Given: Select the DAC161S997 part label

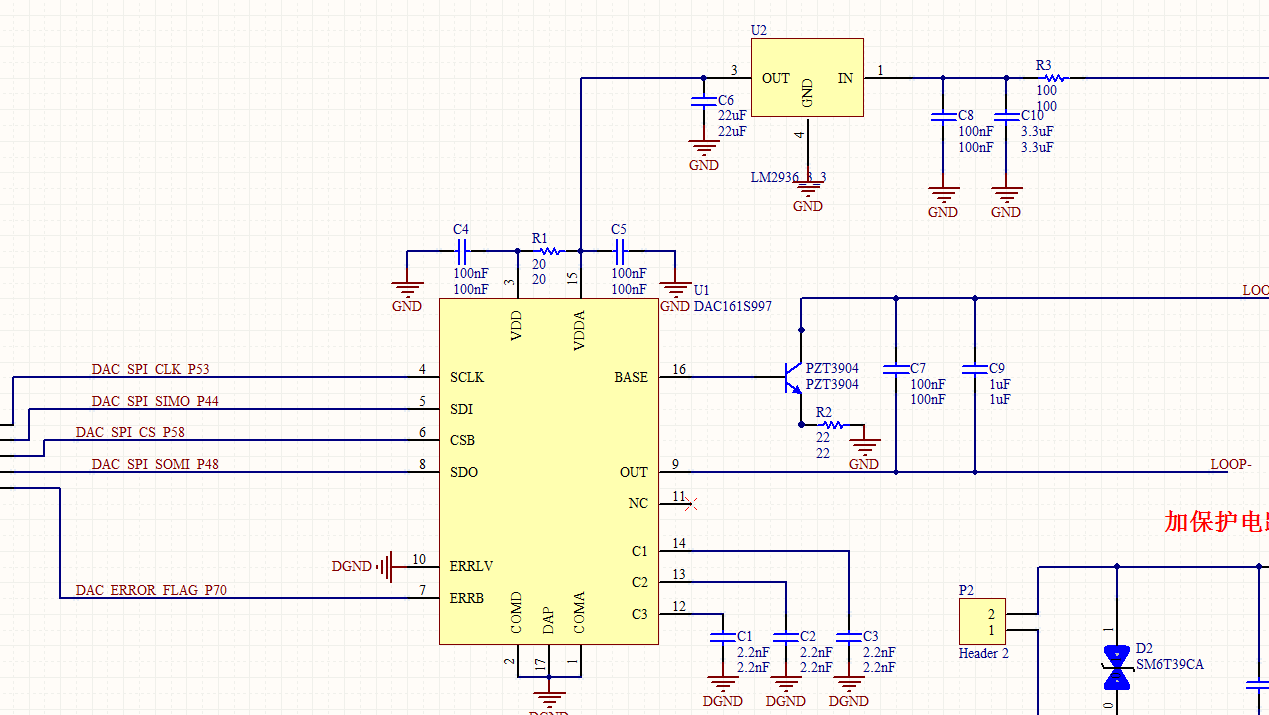Looking at the screenshot, I should pos(733,306).
